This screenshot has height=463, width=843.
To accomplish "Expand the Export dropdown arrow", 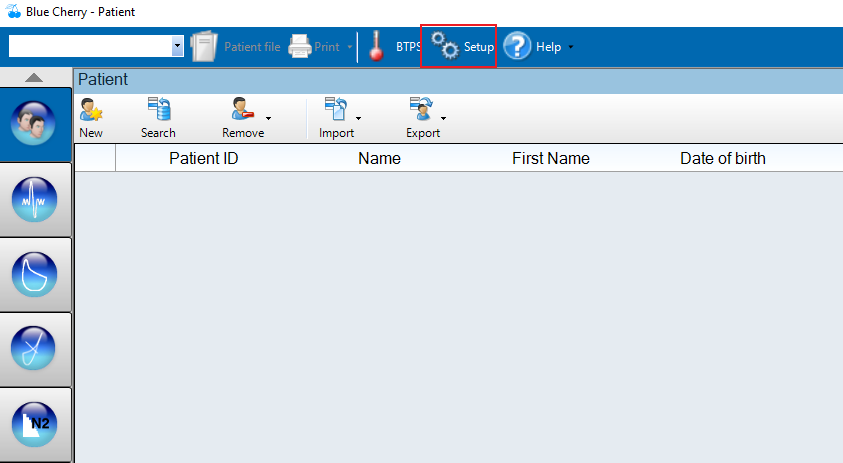I will pyautogui.click(x=443, y=118).
